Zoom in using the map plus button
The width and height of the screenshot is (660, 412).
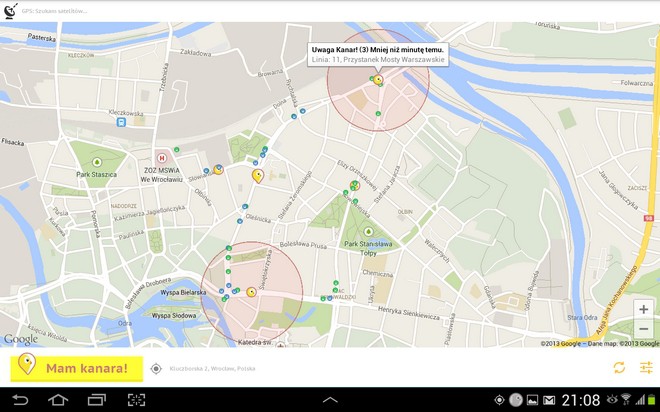tap(643, 310)
